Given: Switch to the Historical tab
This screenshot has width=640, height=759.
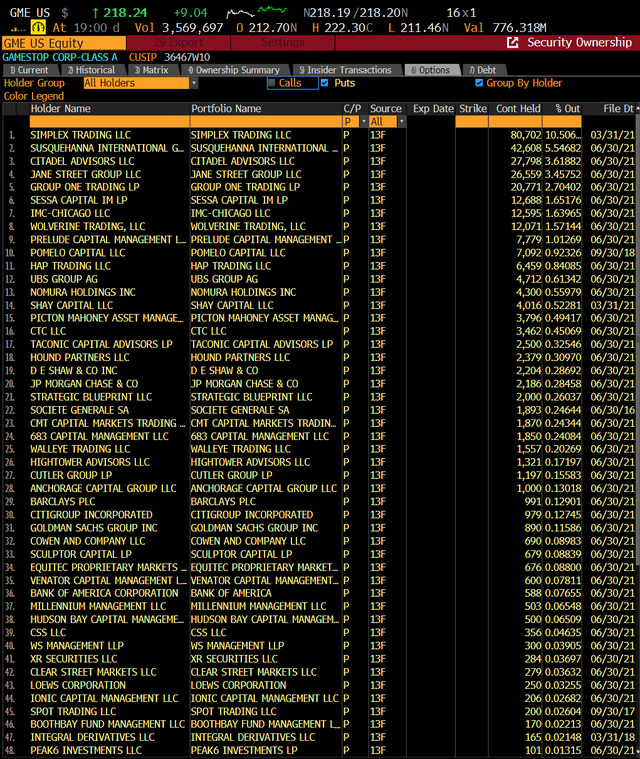Looking at the screenshot, I should 91,70.
